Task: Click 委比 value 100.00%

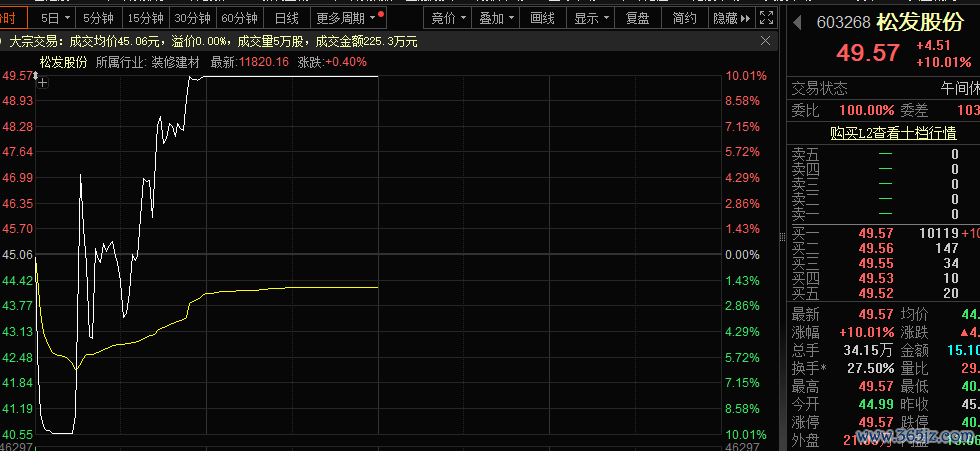Action: tap(867, 111)
